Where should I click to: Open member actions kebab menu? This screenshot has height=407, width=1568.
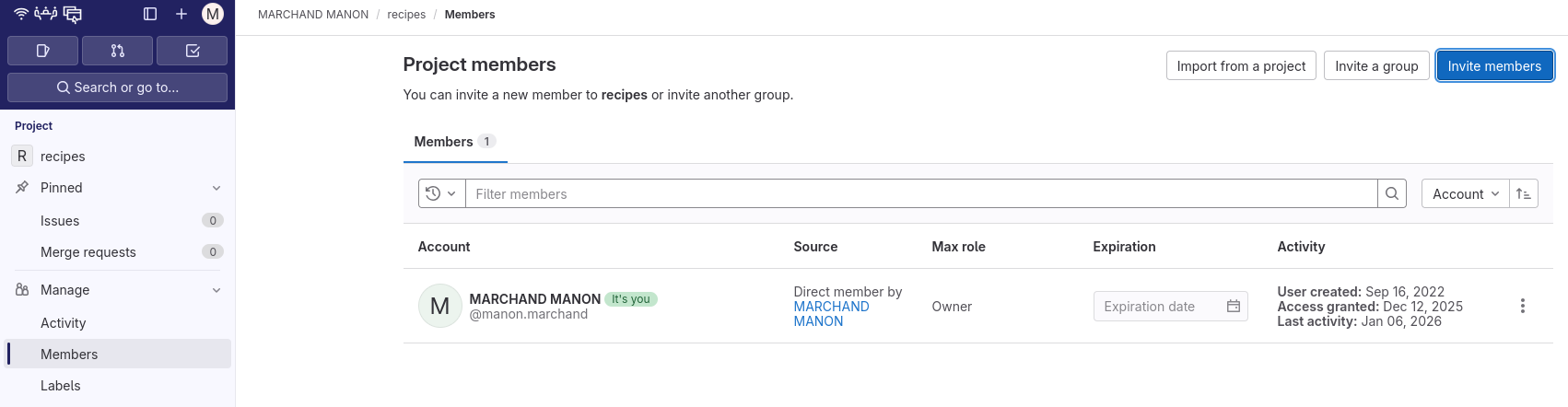point(1523,306)
